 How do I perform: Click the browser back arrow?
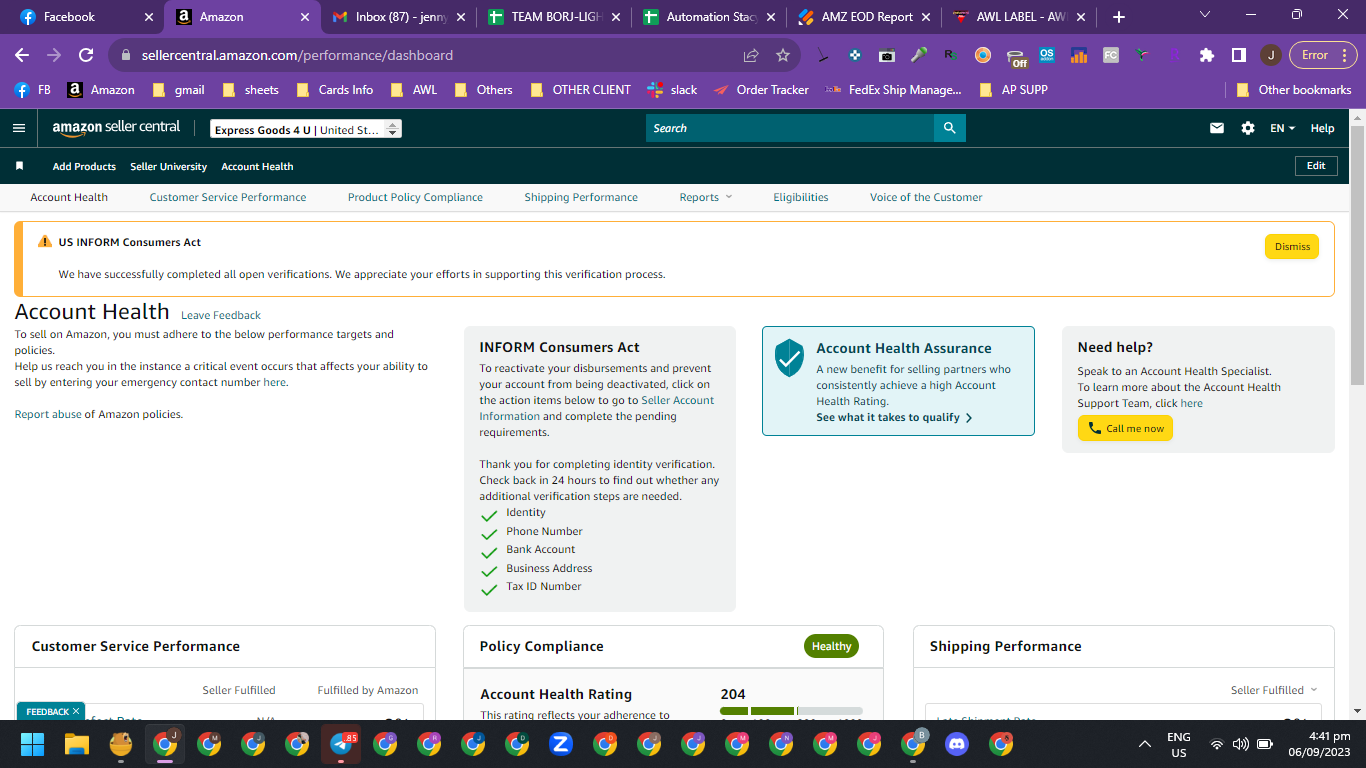click(22, 55)
